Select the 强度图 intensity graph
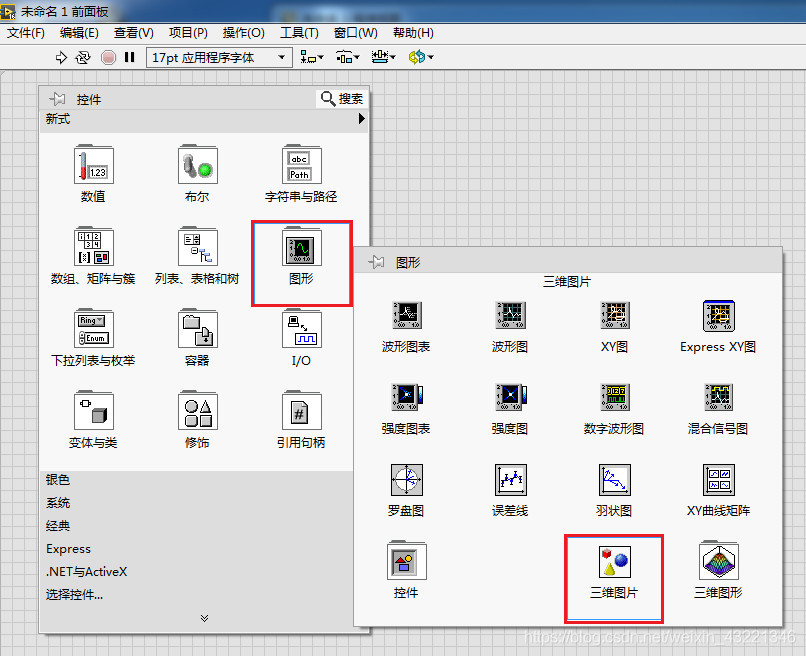Screen dimensions: 806x656 pos(510,397)
